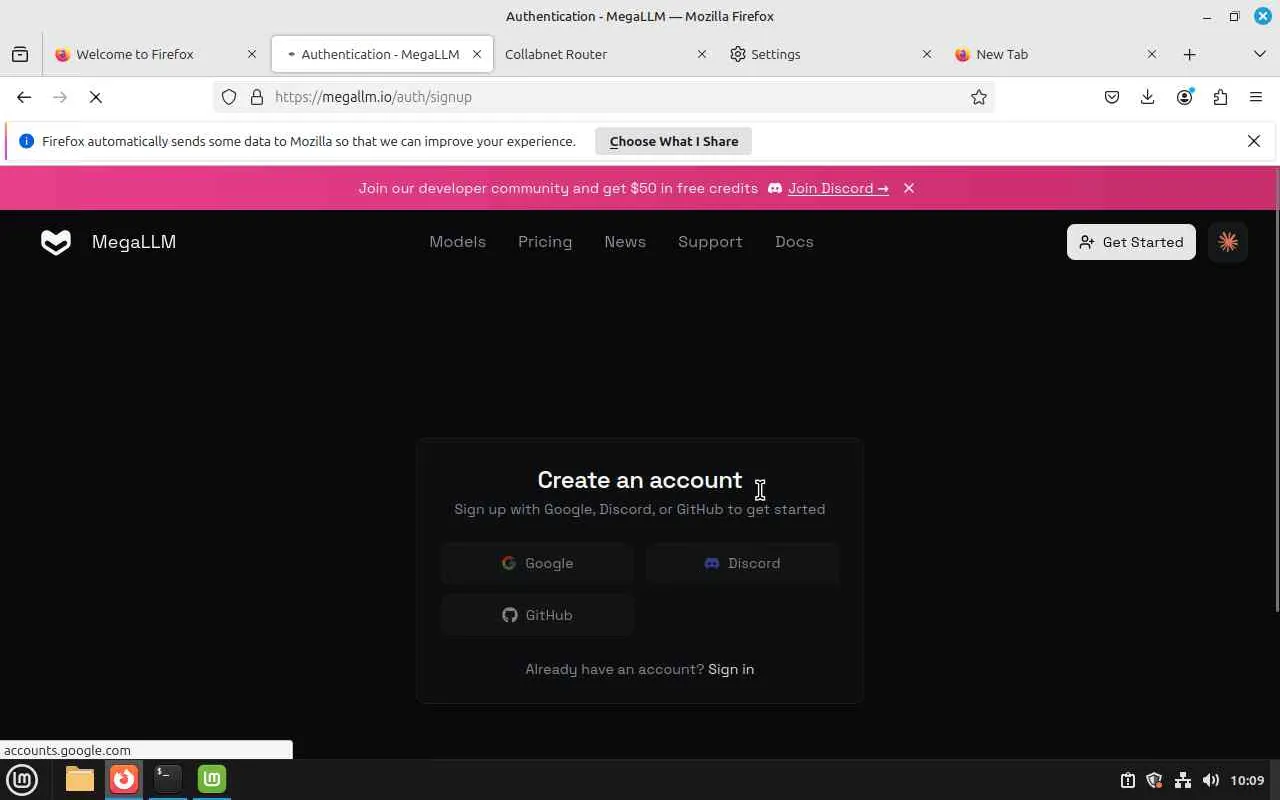Click the Get Started button
Screen dimensions: 1280x800
pyautogui.click(x=1131, y=242)
